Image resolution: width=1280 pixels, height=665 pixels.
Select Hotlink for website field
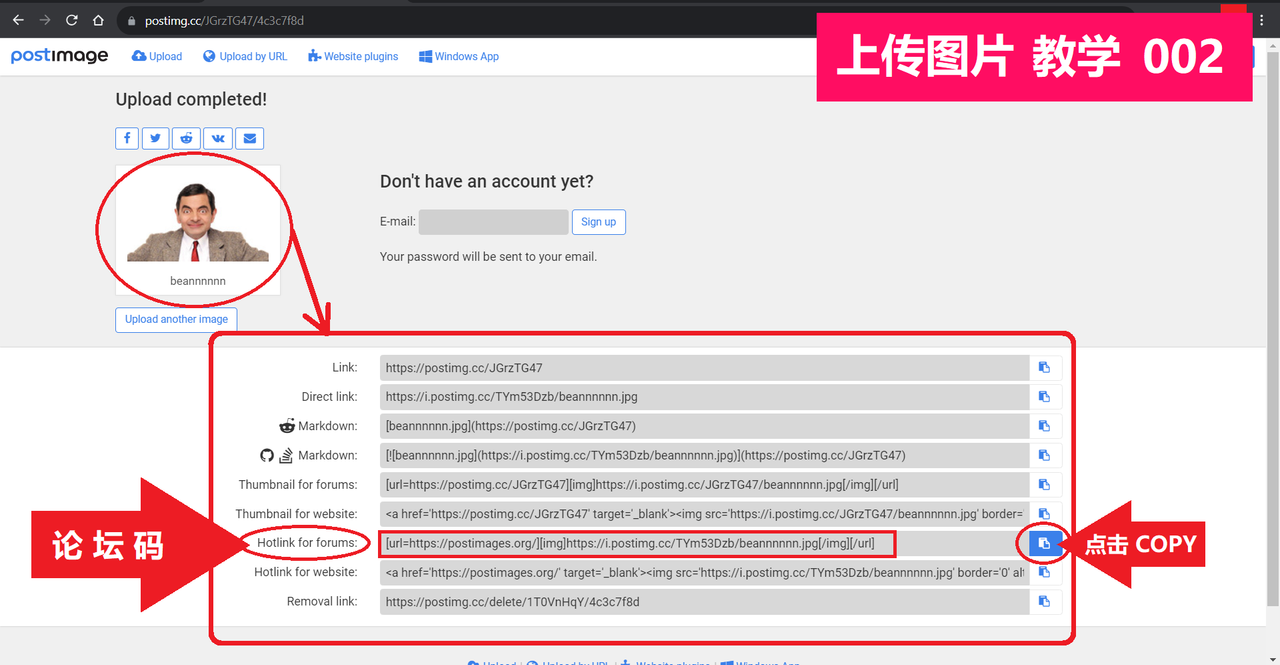(x=704, y=573)
